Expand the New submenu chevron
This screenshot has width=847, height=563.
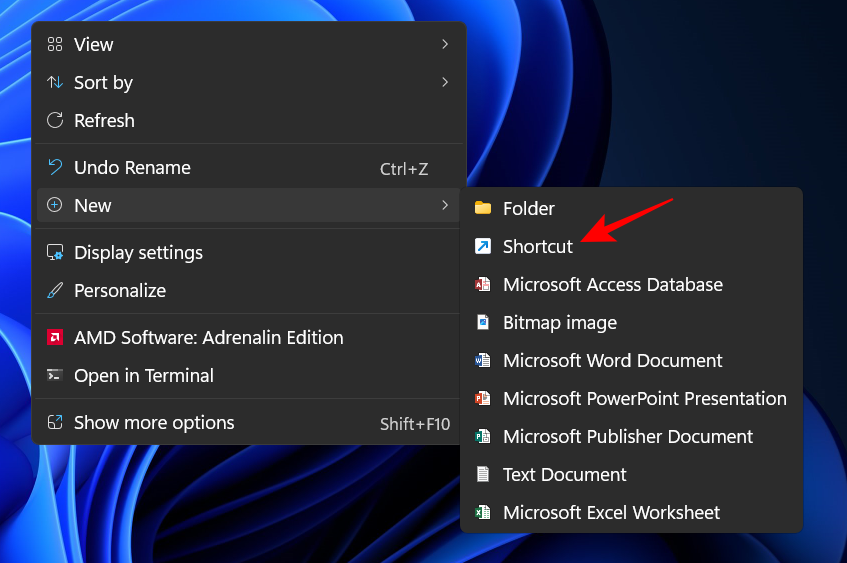(x=445, y=205)
